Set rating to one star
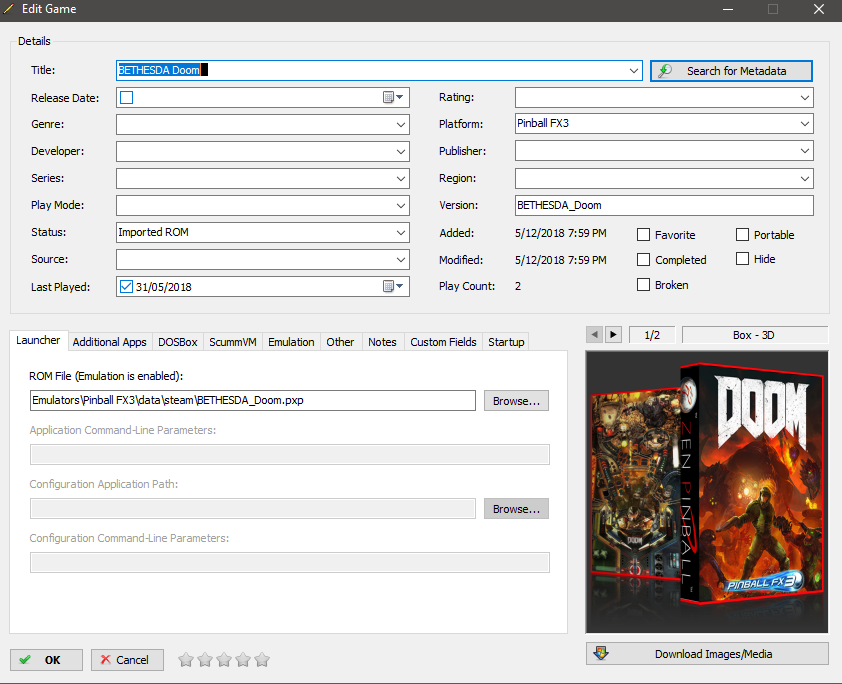Viewport: 842px width, 684px height. (186, 659)
